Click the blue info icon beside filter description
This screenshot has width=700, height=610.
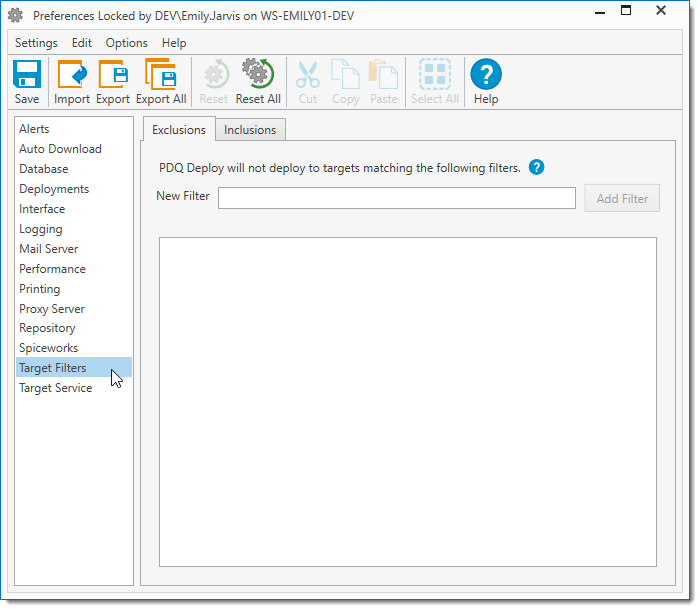click(x=536, y=168)
